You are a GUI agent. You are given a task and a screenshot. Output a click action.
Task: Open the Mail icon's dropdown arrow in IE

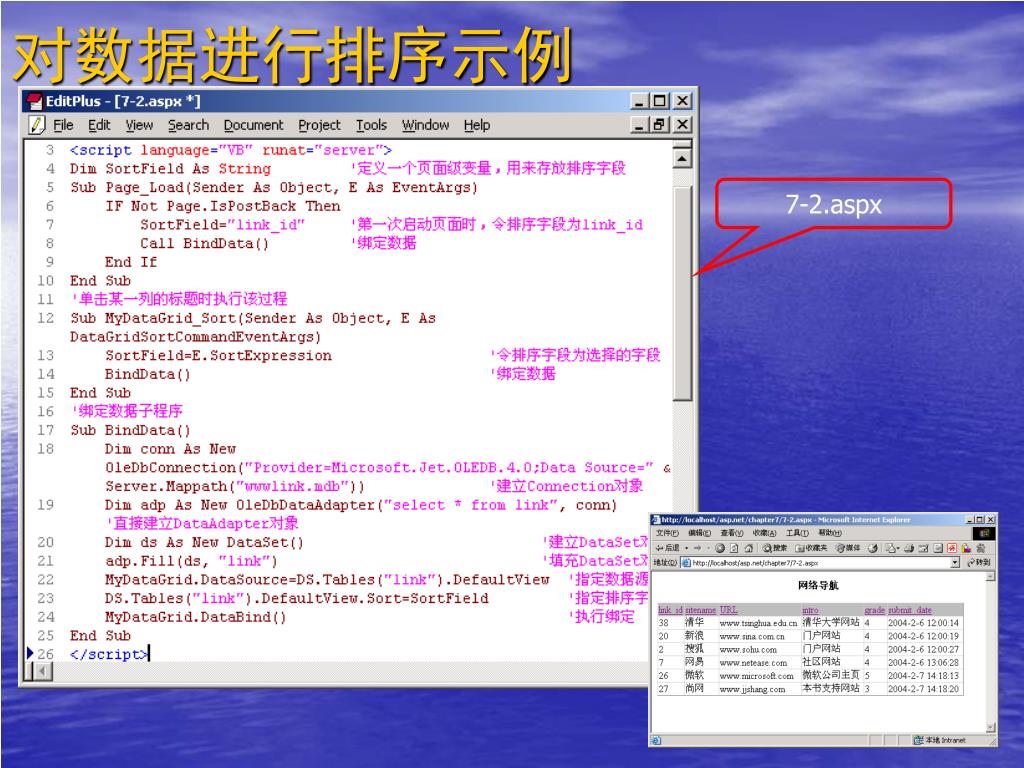point(898,548)
